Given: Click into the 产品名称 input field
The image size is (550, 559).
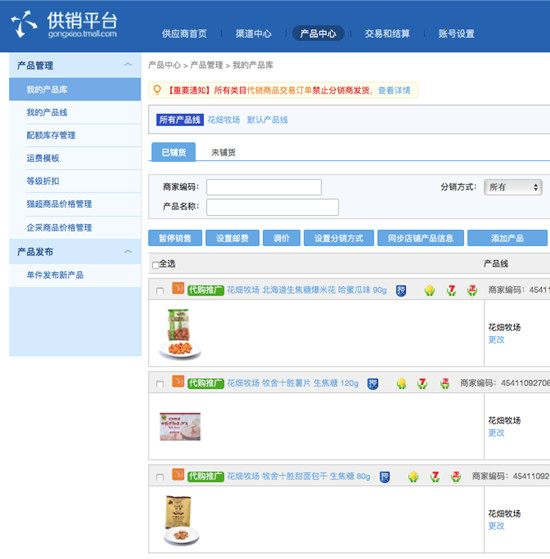Looking at the screenshot, I should pyautogui.click(x=272, y=207).
